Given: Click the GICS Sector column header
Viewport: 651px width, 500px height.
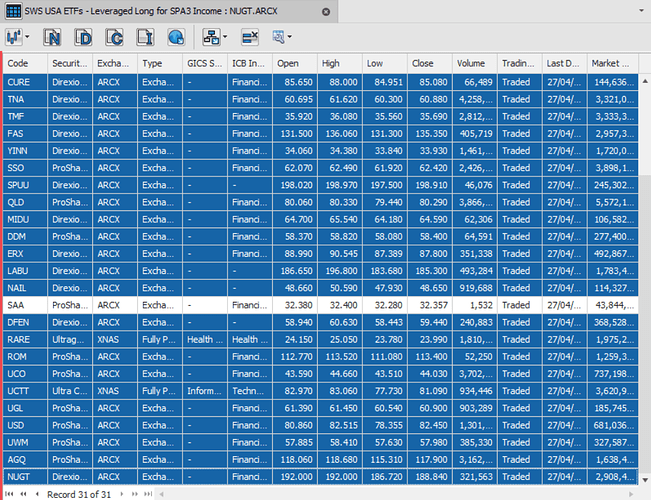Looking at the screenshot, I should click(x=205, y=64).
